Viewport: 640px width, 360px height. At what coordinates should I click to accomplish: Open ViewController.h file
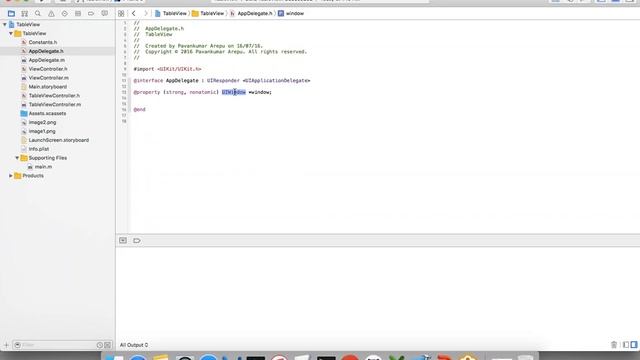click(x=48, y=69)
